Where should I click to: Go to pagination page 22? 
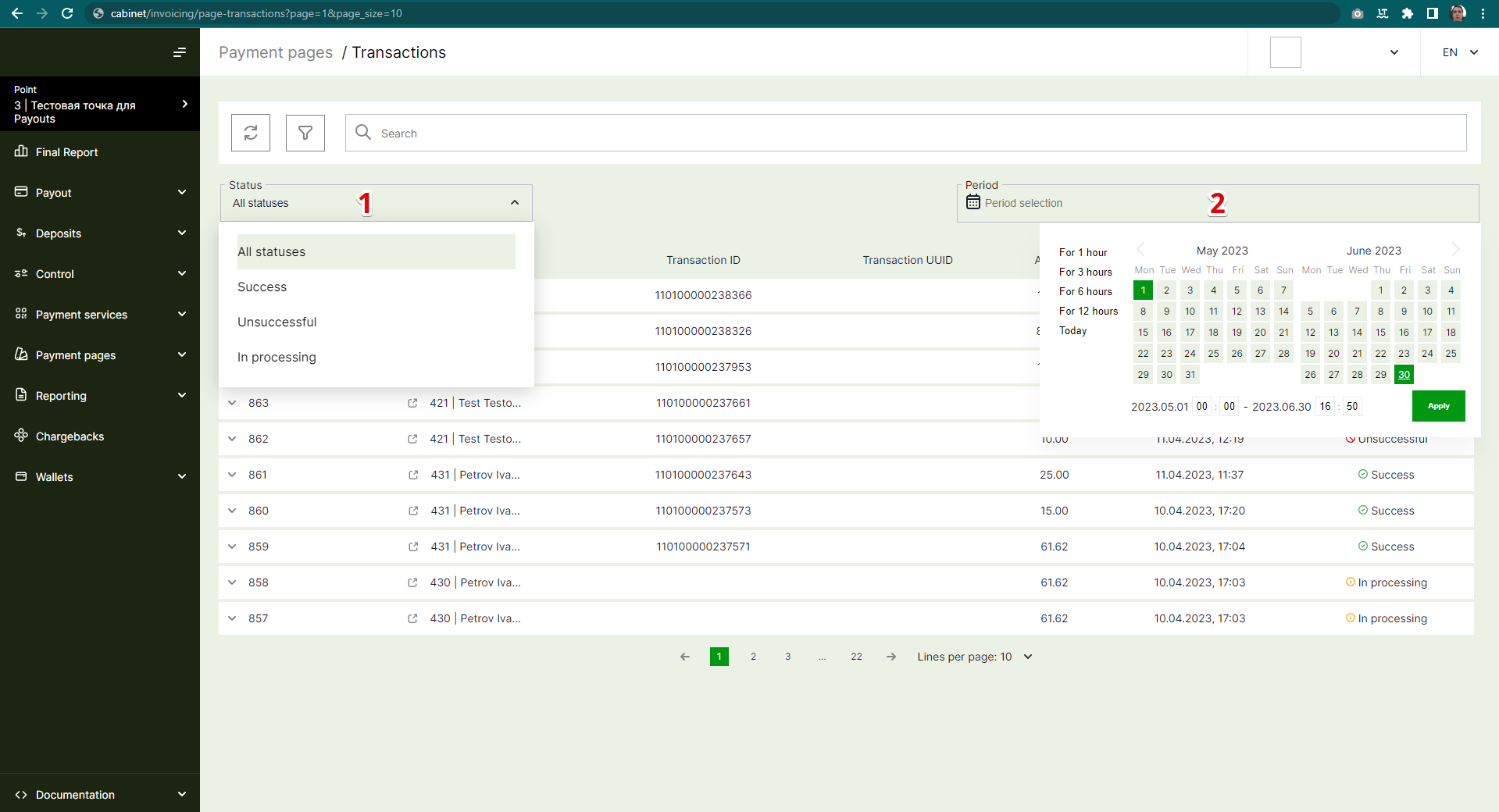pos(856,657)
